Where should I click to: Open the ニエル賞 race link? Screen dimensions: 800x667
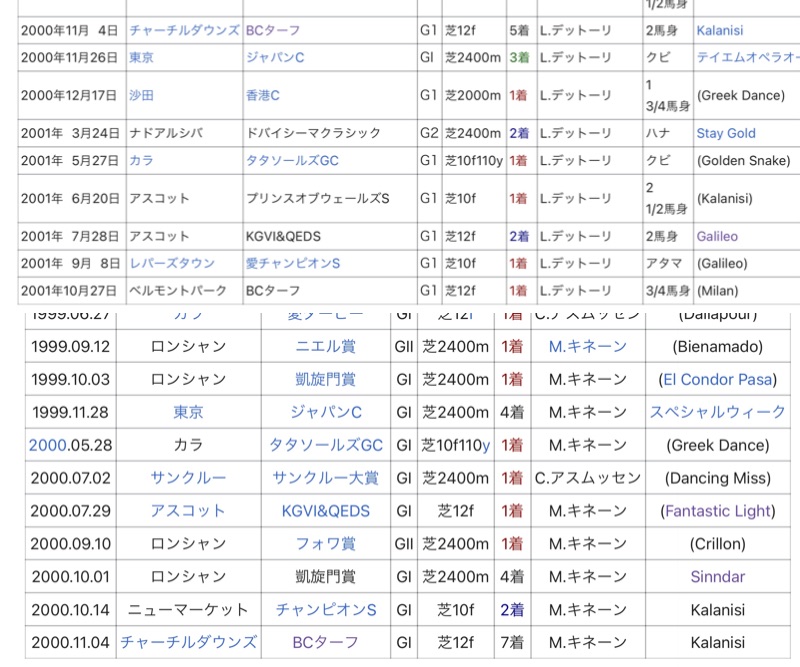pos(326,347)
